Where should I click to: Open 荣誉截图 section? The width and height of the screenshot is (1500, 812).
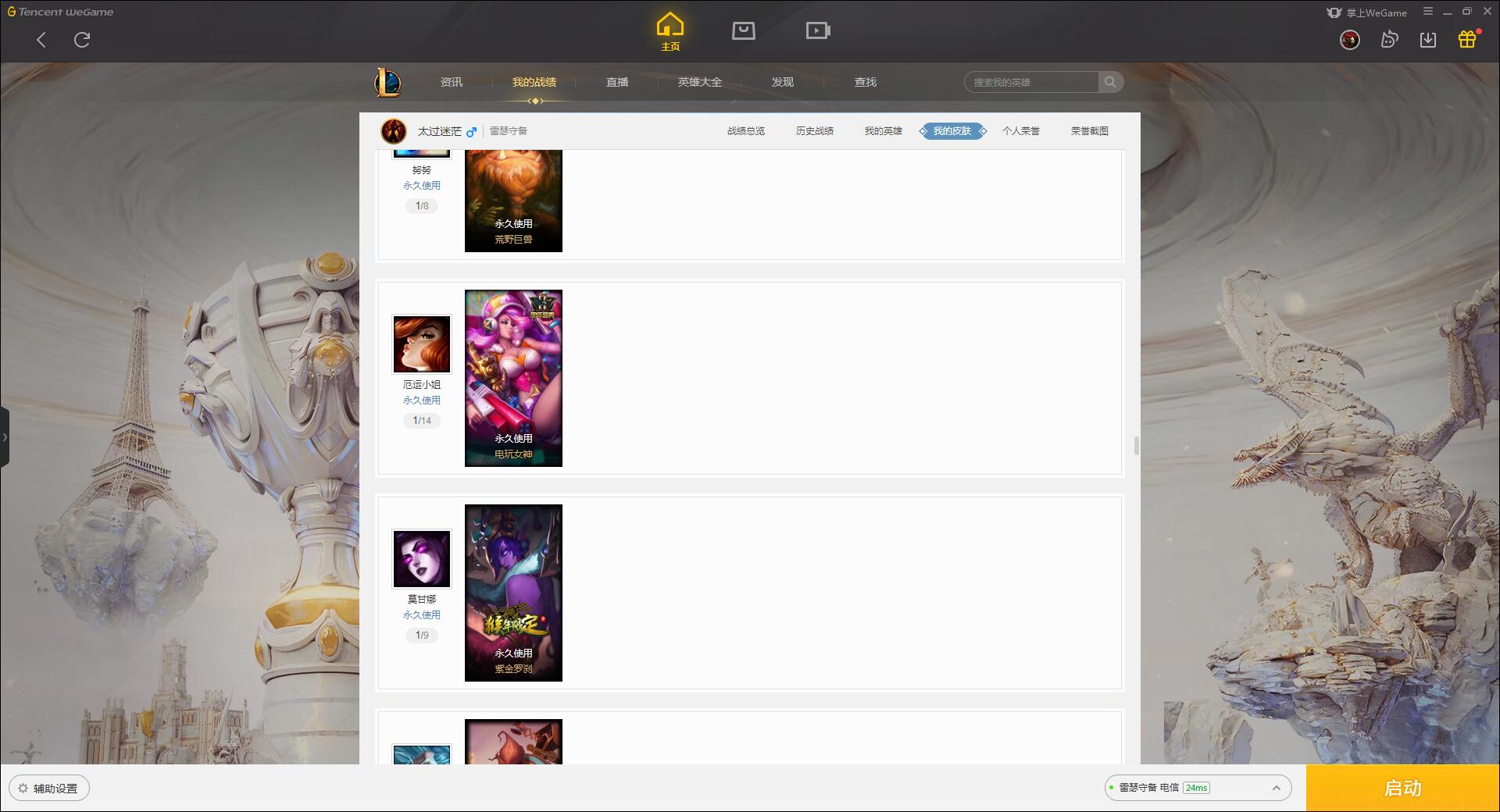tap(1090, 131)
